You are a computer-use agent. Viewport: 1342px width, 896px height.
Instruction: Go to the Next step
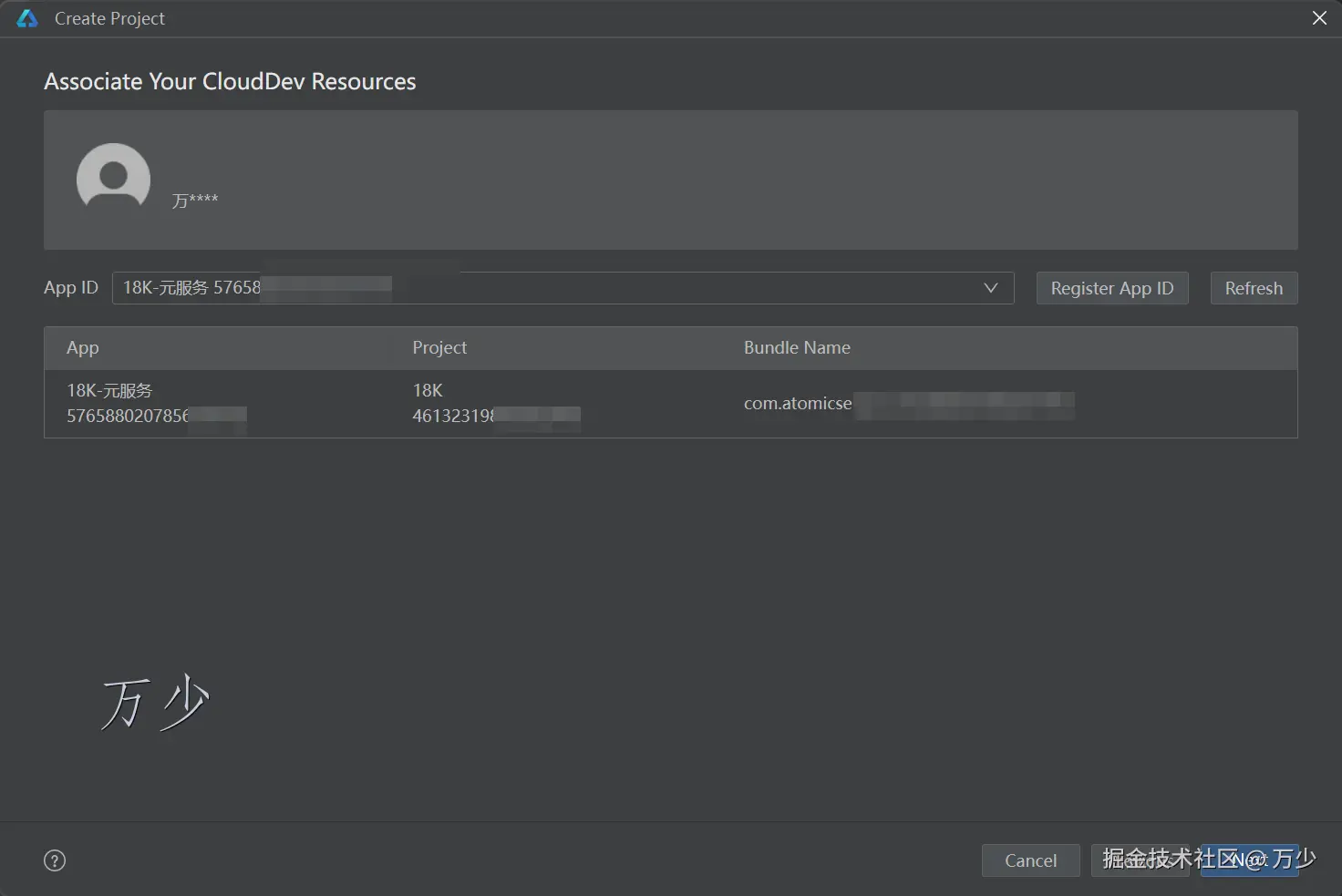pyautogui.click(x=1249, y=860)
